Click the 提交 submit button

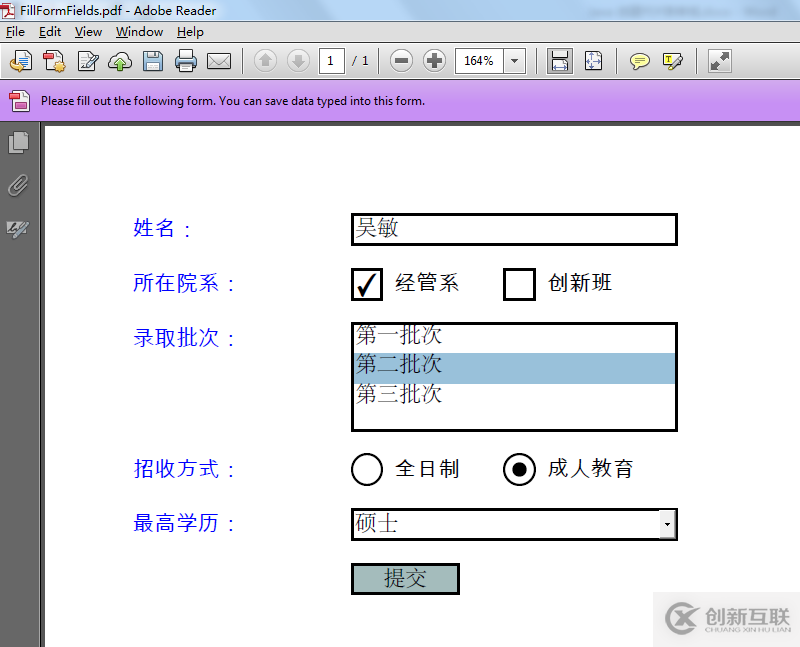(406, 579)
